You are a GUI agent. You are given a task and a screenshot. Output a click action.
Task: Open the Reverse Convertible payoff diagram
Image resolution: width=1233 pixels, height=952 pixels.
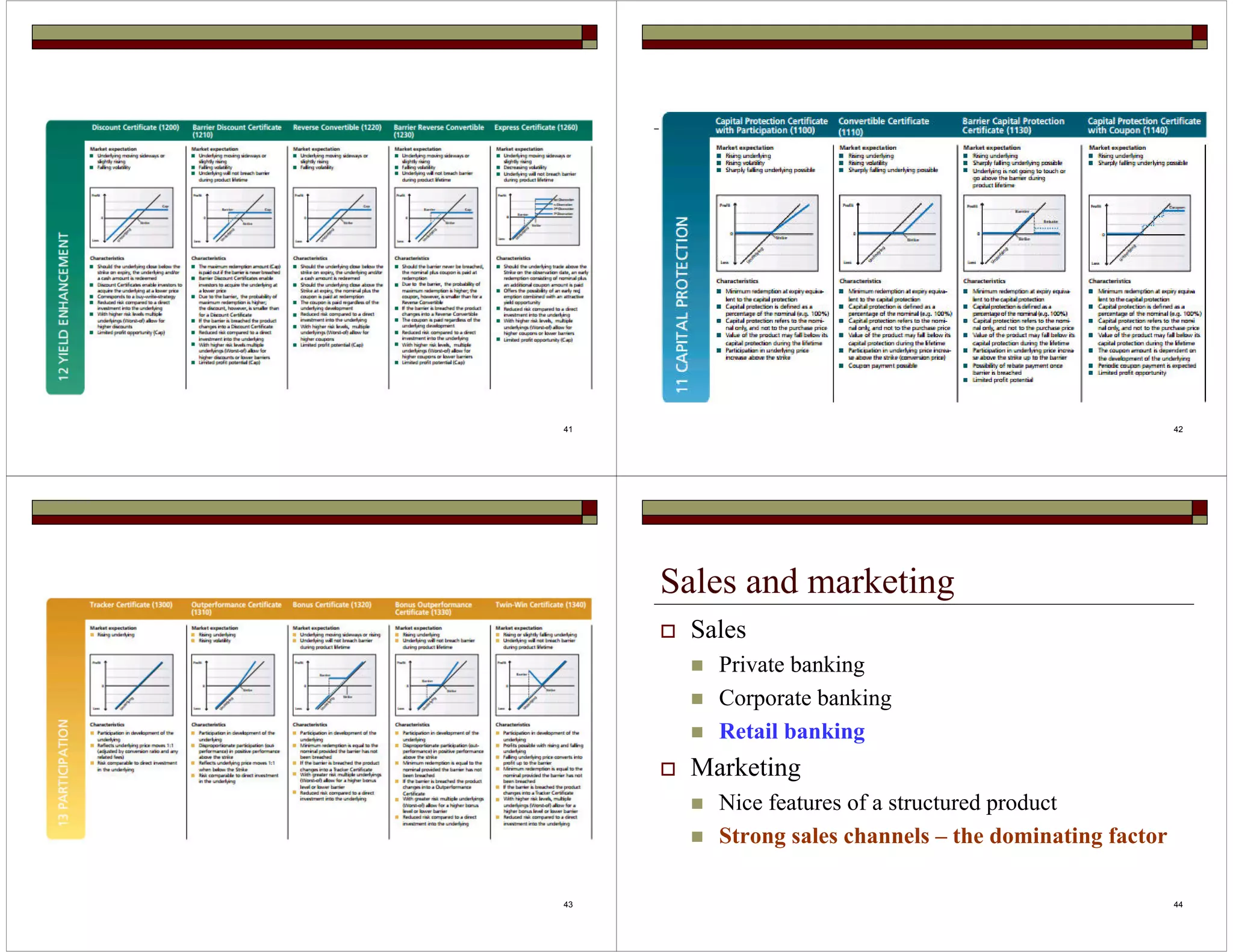point(335,217)
